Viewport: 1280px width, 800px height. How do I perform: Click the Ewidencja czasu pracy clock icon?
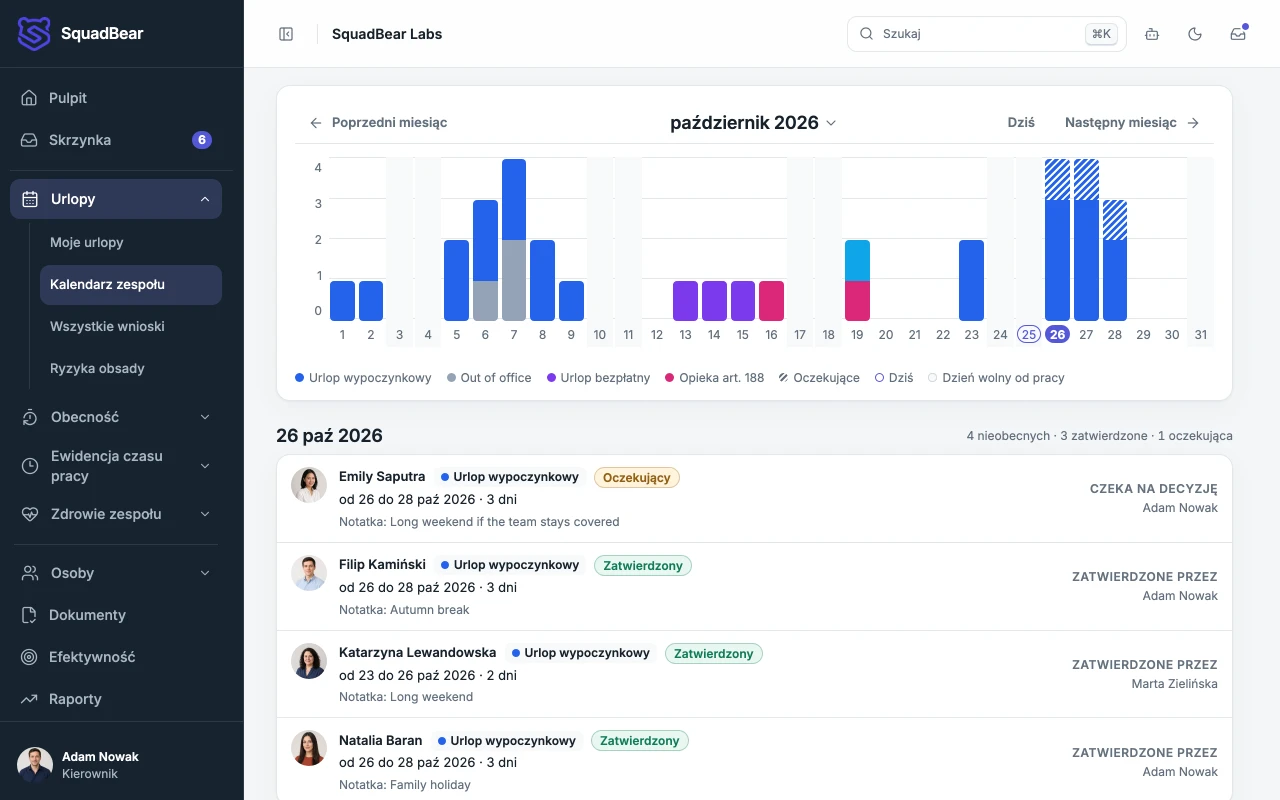click(30, 466)
